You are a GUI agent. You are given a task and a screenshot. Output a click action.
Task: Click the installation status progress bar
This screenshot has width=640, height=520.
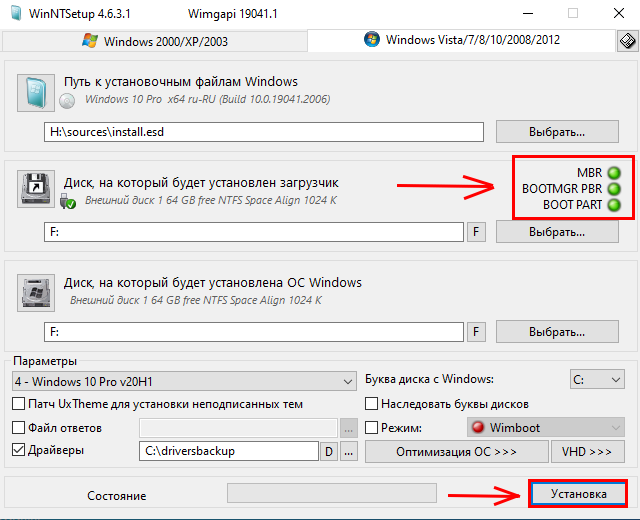click(x=332, y=493)
